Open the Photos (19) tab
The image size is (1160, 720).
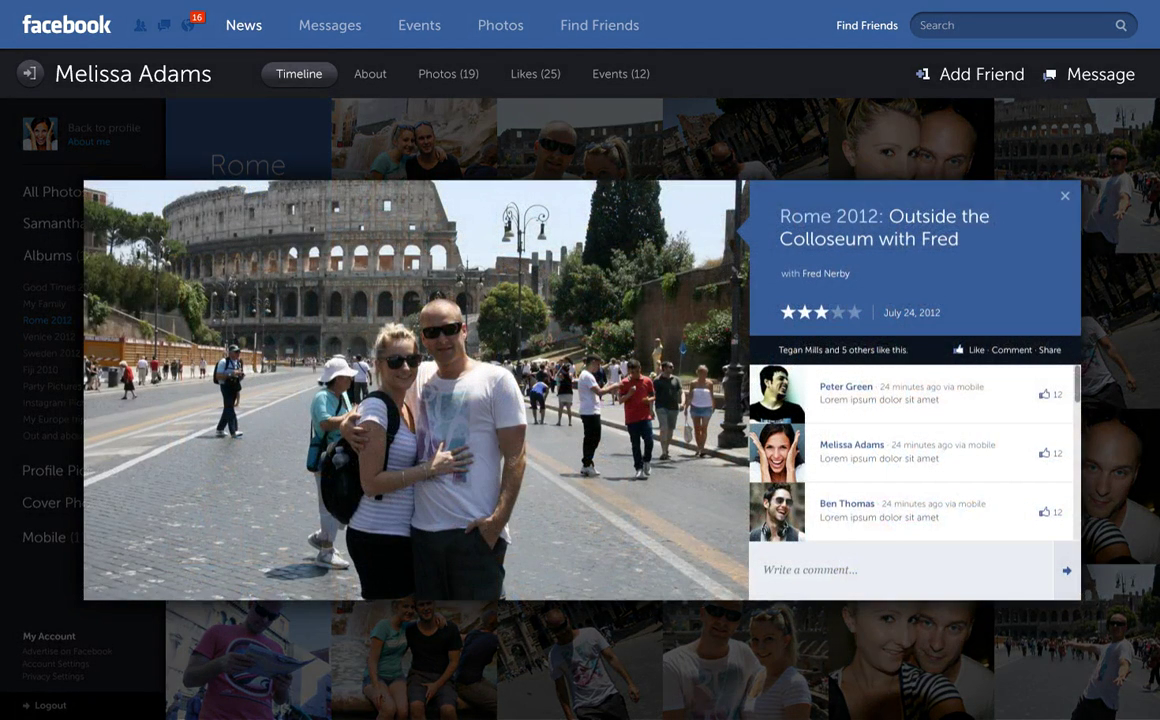(x=448, y=74)
